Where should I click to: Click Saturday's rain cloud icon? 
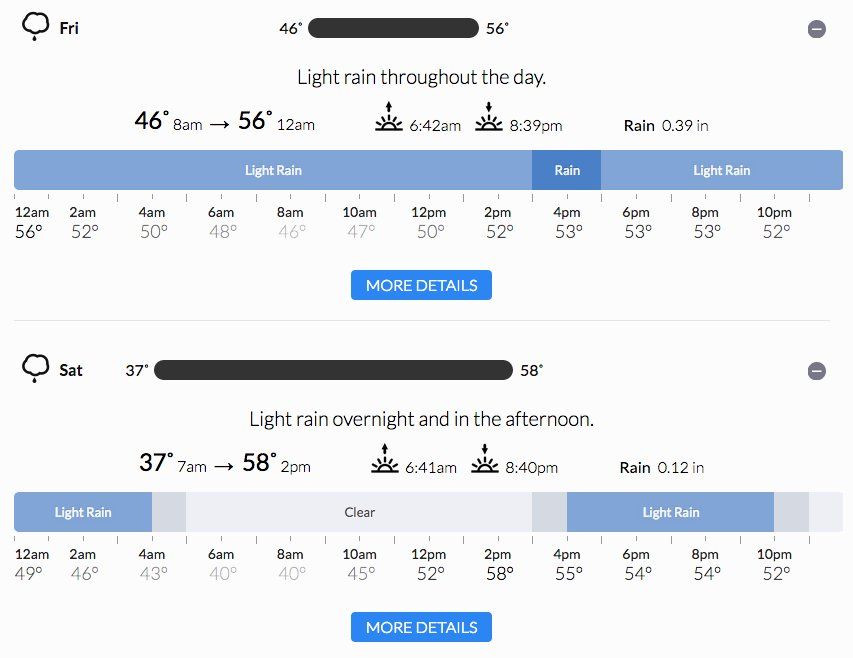pyautogui.click(x=35, y=369)
